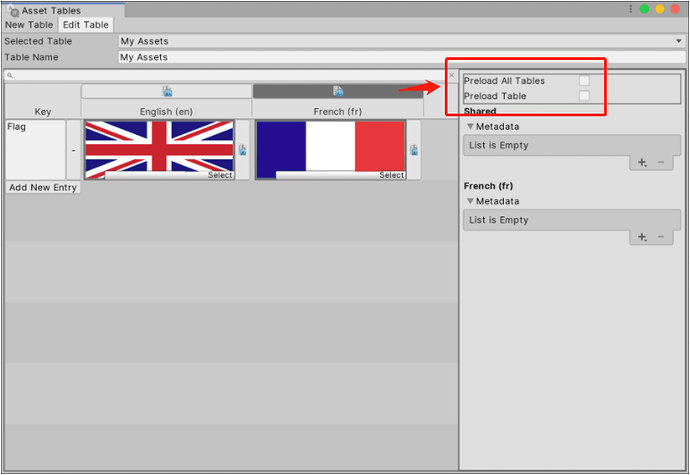Enable Preload Table checkbox
This screenshot has width=690, height=475.
tap(584, 96)
